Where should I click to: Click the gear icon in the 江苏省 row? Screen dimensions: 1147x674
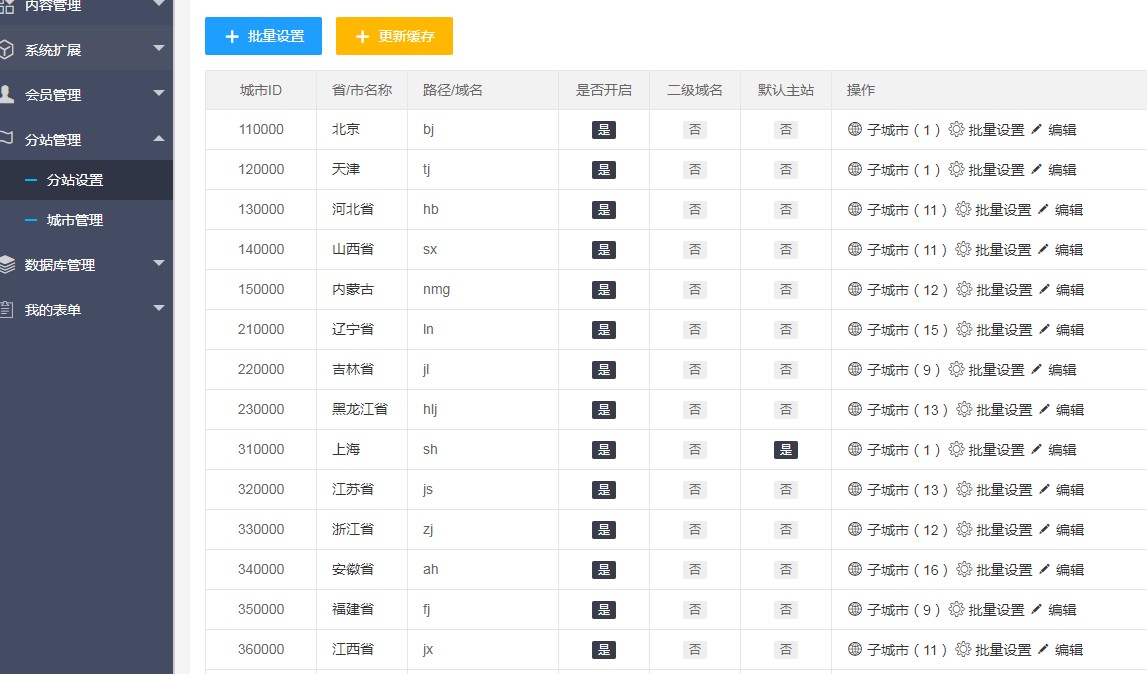coord(964,489)
